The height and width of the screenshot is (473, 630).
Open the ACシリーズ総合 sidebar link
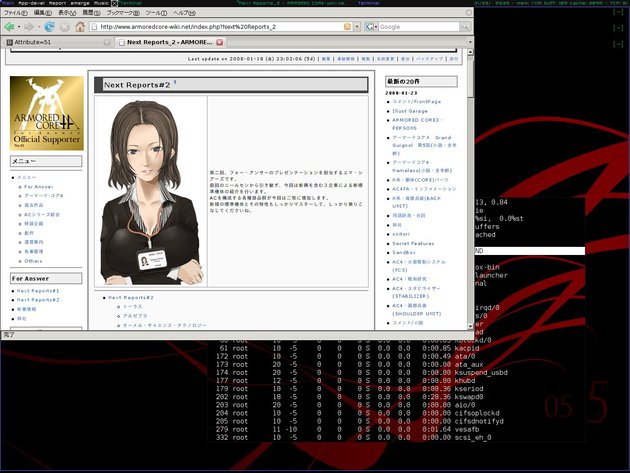pos(42,215)
